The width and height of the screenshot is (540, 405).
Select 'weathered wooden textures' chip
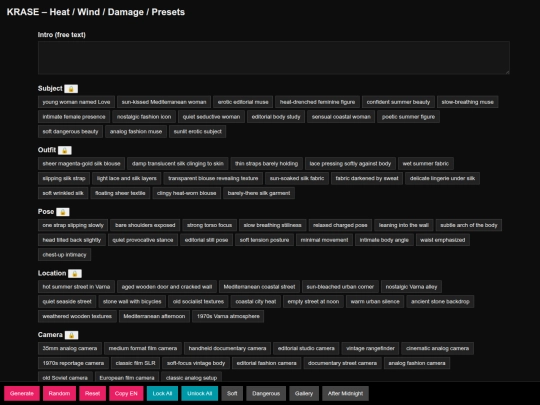pos(77,316)
